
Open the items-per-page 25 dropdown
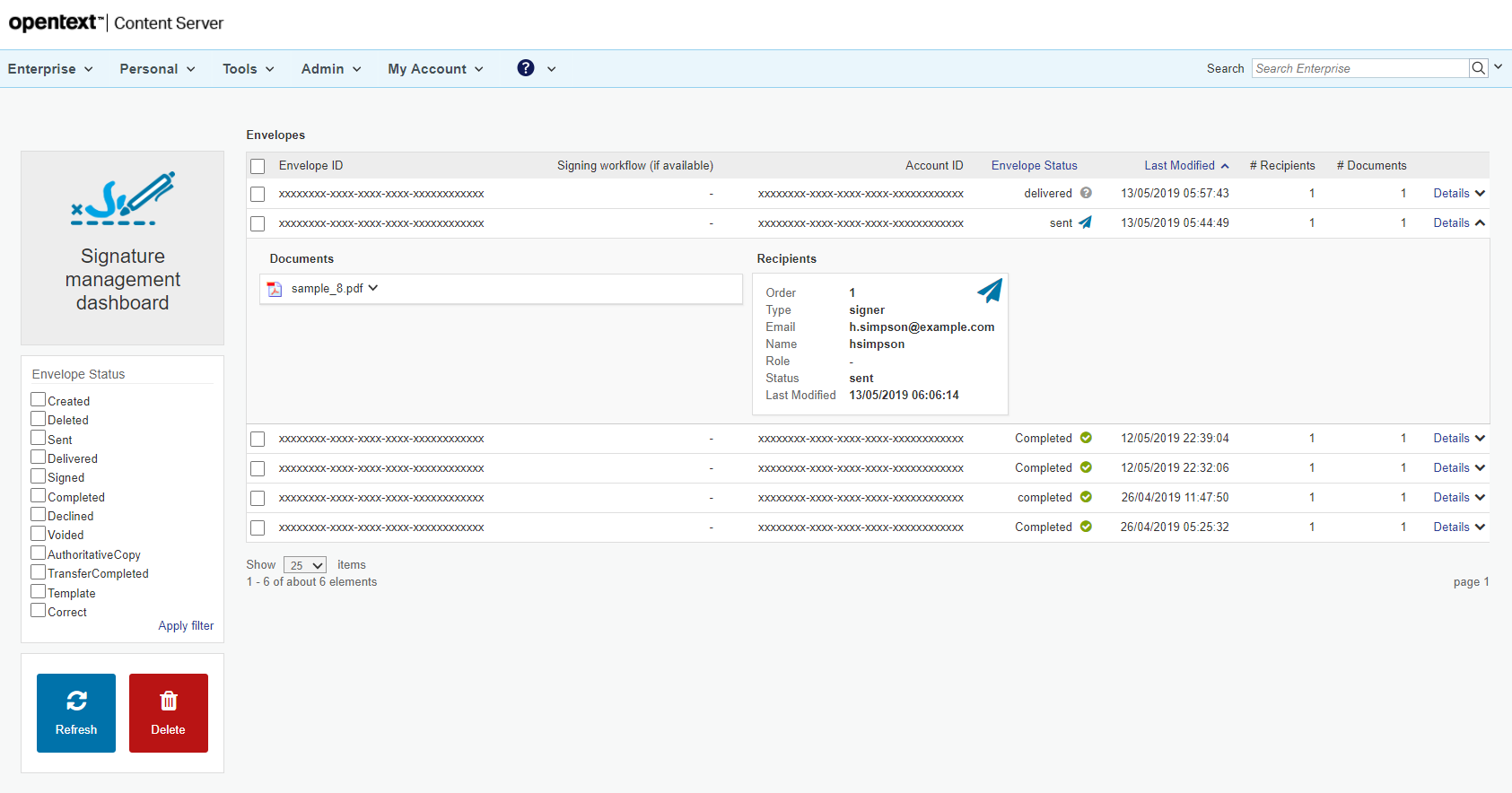pos(305,565)
